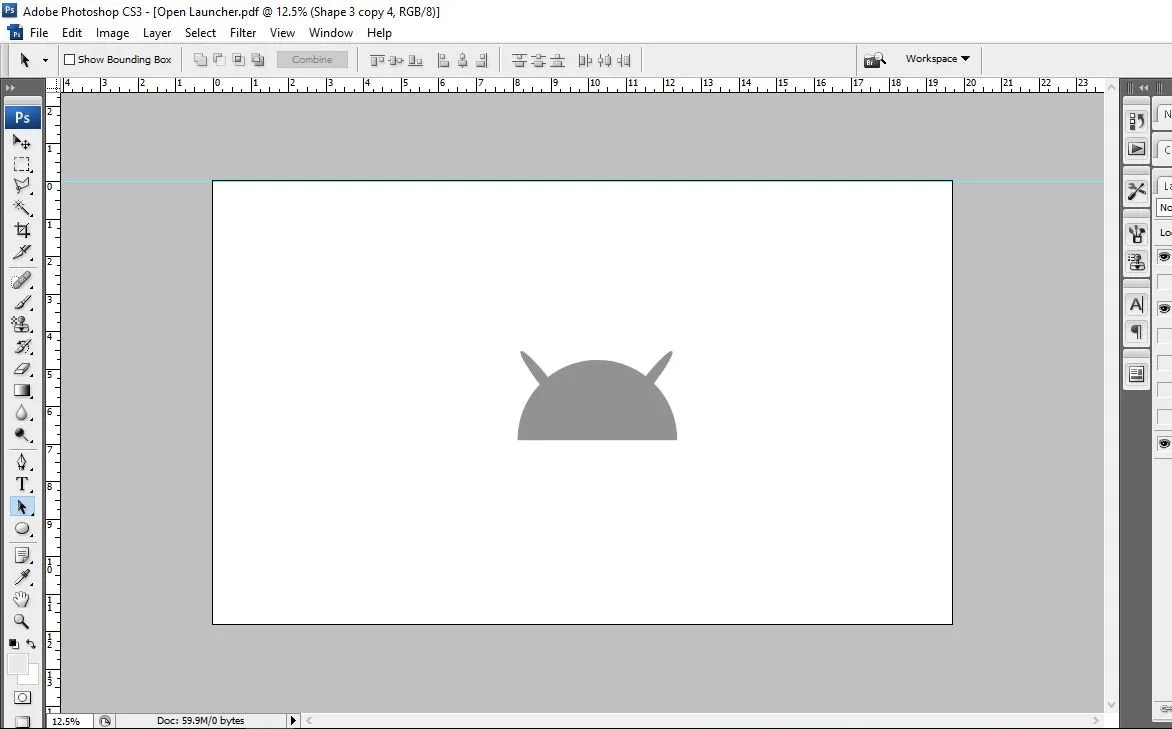Open the Tool Presets panel icon
1172x729 pixels.
tap(1136, 191)
